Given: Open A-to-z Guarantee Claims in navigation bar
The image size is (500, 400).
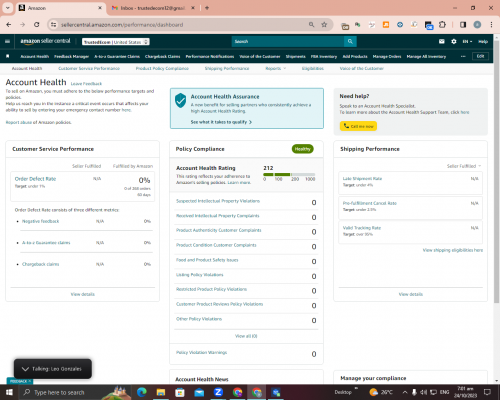Looking at the screenshot, I should [x=117, y=56].
